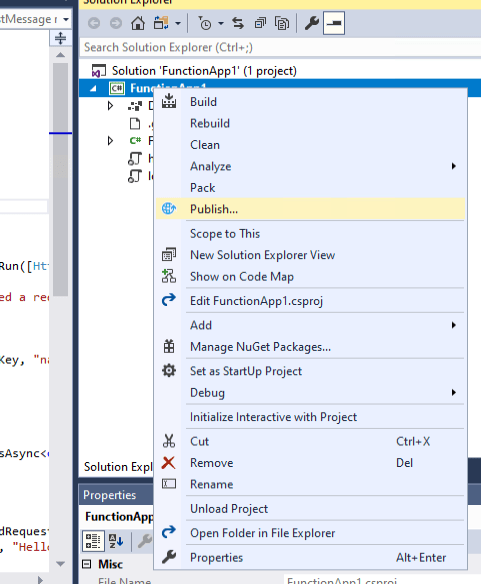Image resolution: width=481 pixels, height=584 pixels.
Task: Open the Add submenu
Action: click(310, 325)
